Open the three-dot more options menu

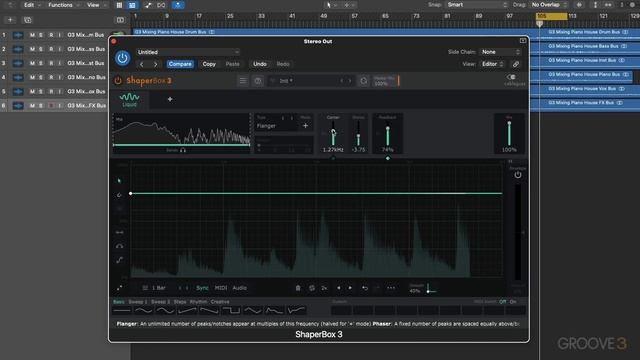pyautogui.click(x=391, y=288)
